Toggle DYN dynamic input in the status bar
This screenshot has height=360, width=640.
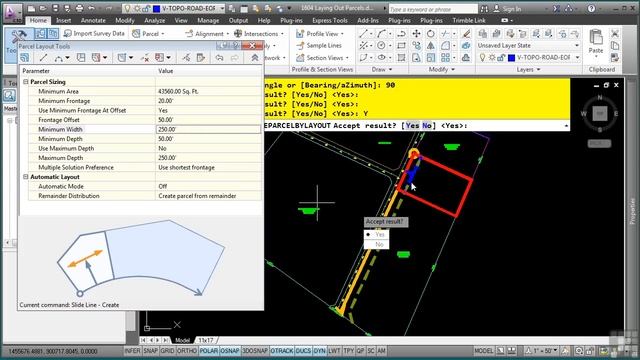point(319,351)
